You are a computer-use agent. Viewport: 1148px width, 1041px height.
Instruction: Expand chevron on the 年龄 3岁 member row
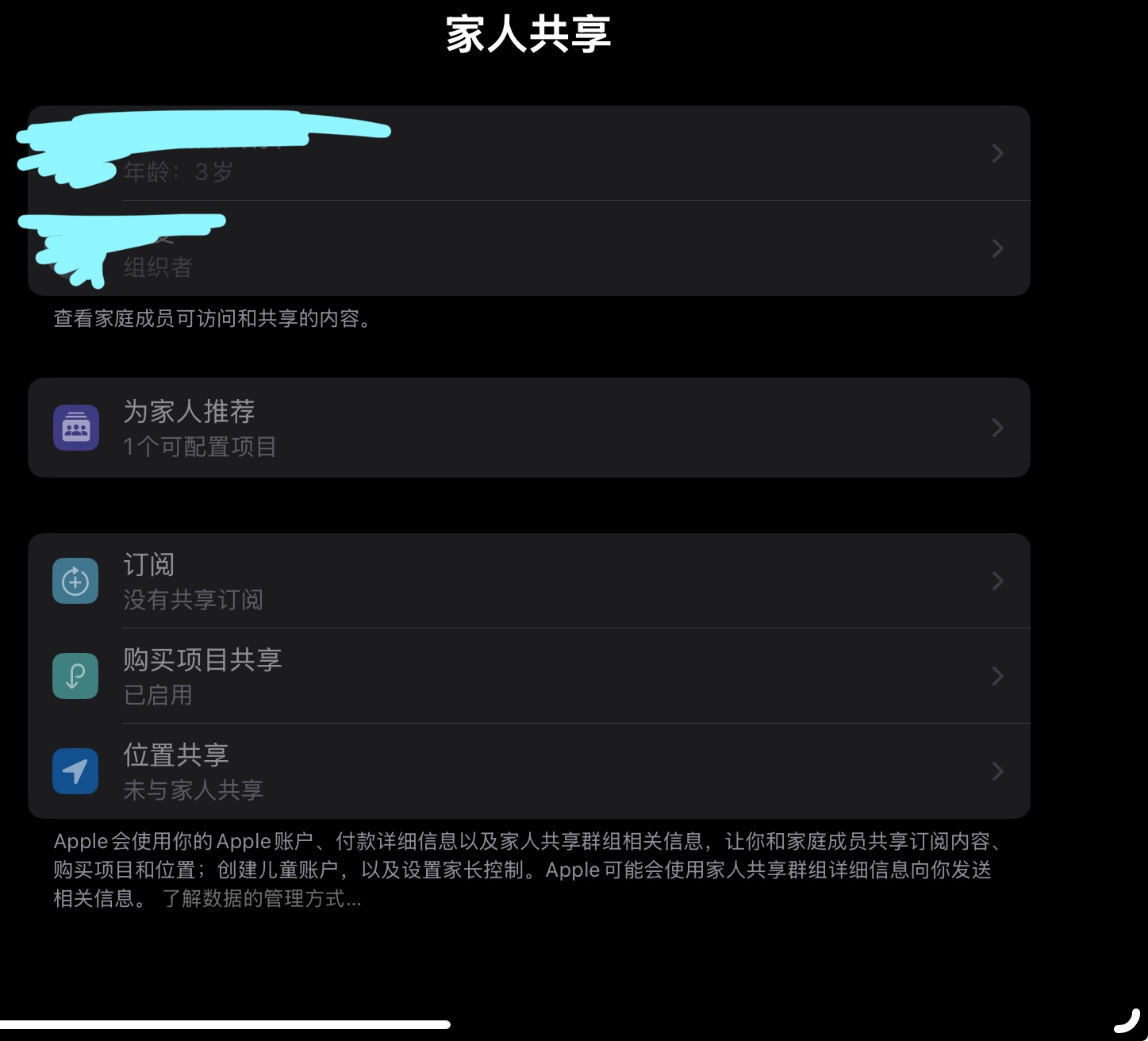tap(998, 153)
